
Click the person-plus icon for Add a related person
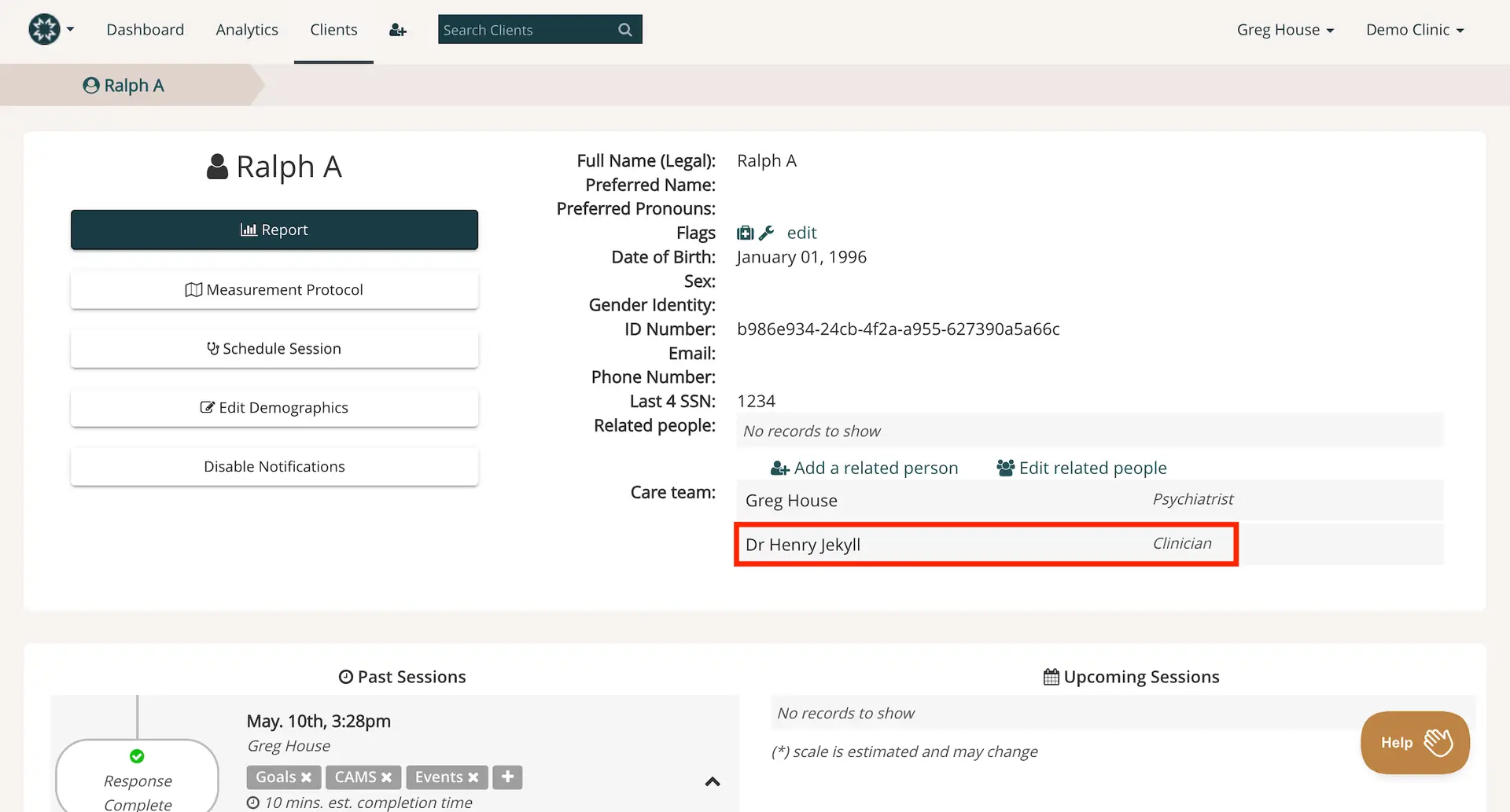pos(779,467)
